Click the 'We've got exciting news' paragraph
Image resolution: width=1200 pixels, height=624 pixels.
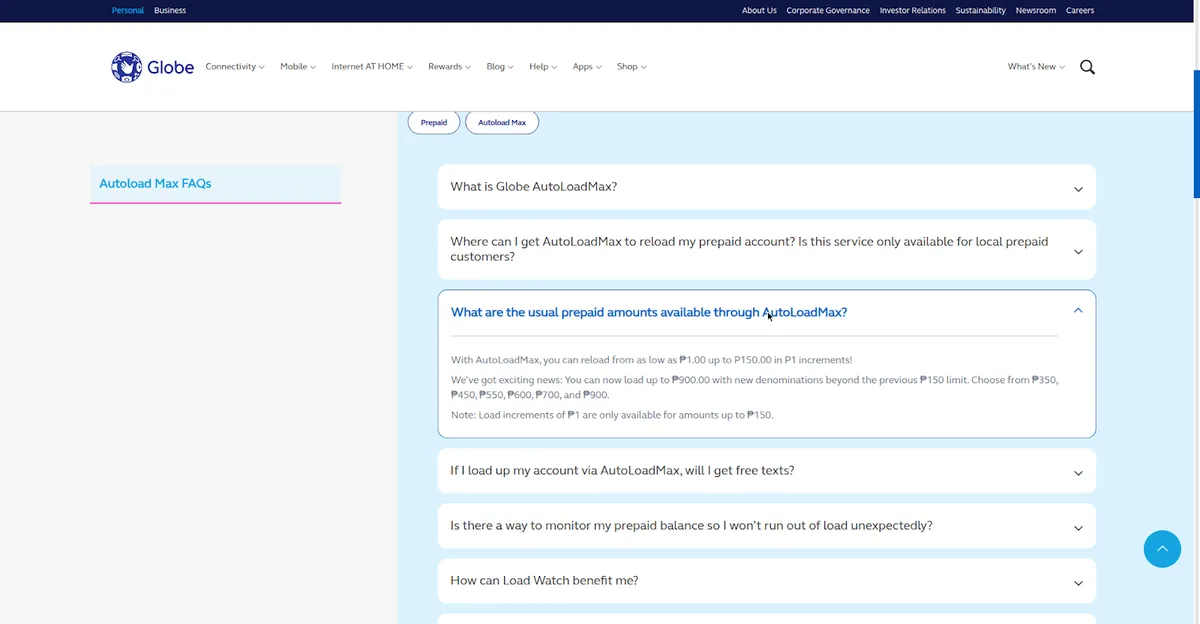pos(754,387)
